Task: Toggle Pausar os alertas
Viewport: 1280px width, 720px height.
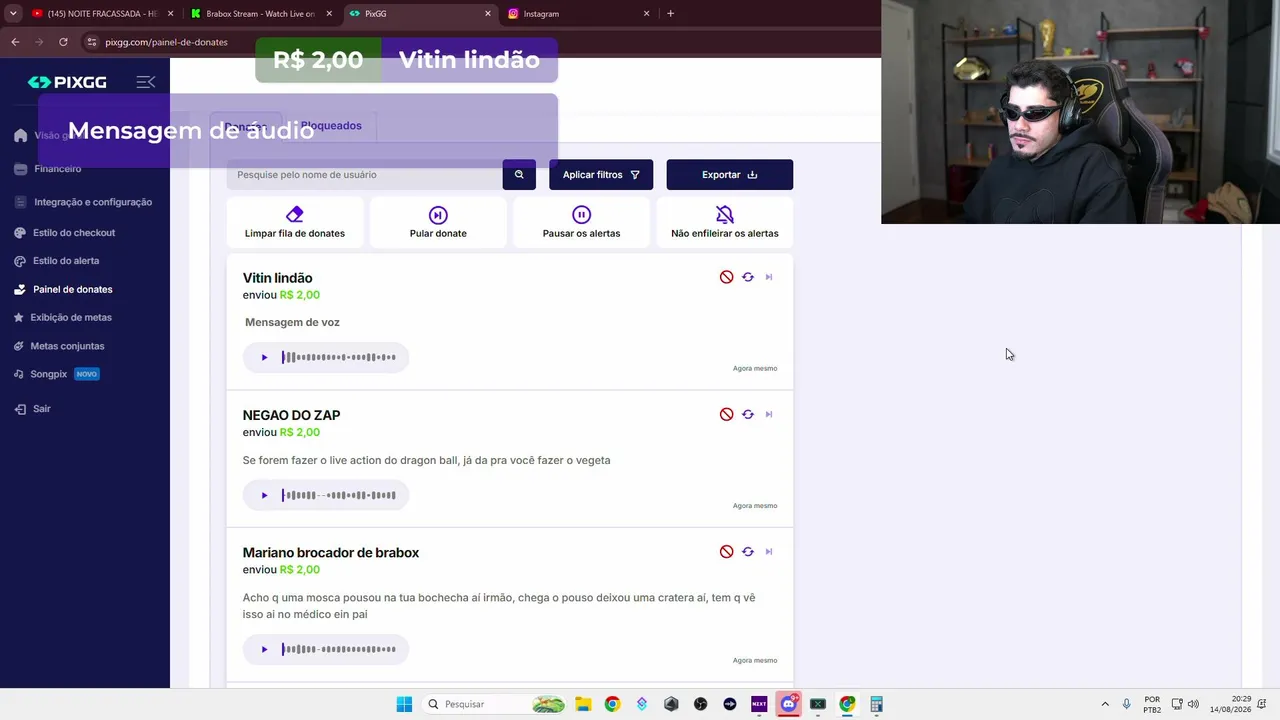Action: [581, 222]
